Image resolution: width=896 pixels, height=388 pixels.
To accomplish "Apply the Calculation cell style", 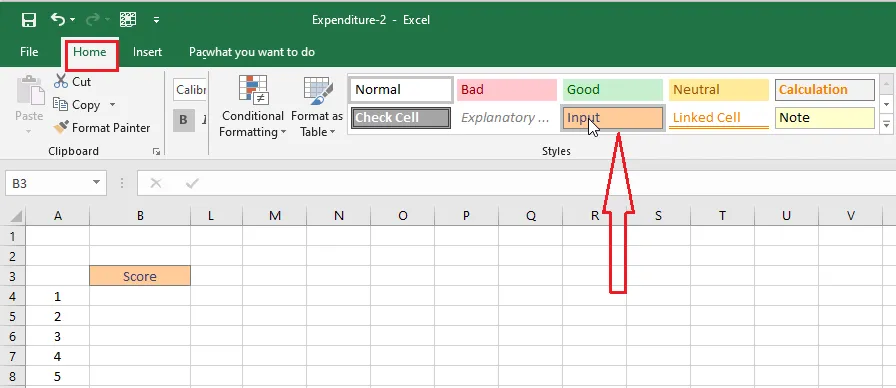I will point(825,90).
